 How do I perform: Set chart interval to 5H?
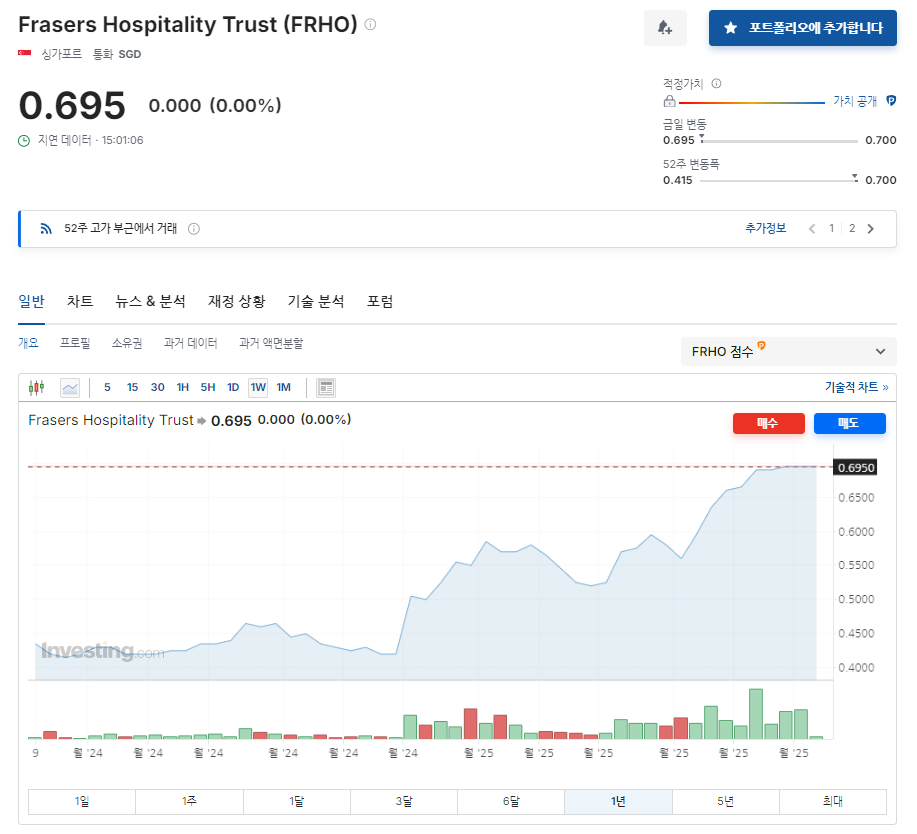click(x=208, y=387)
